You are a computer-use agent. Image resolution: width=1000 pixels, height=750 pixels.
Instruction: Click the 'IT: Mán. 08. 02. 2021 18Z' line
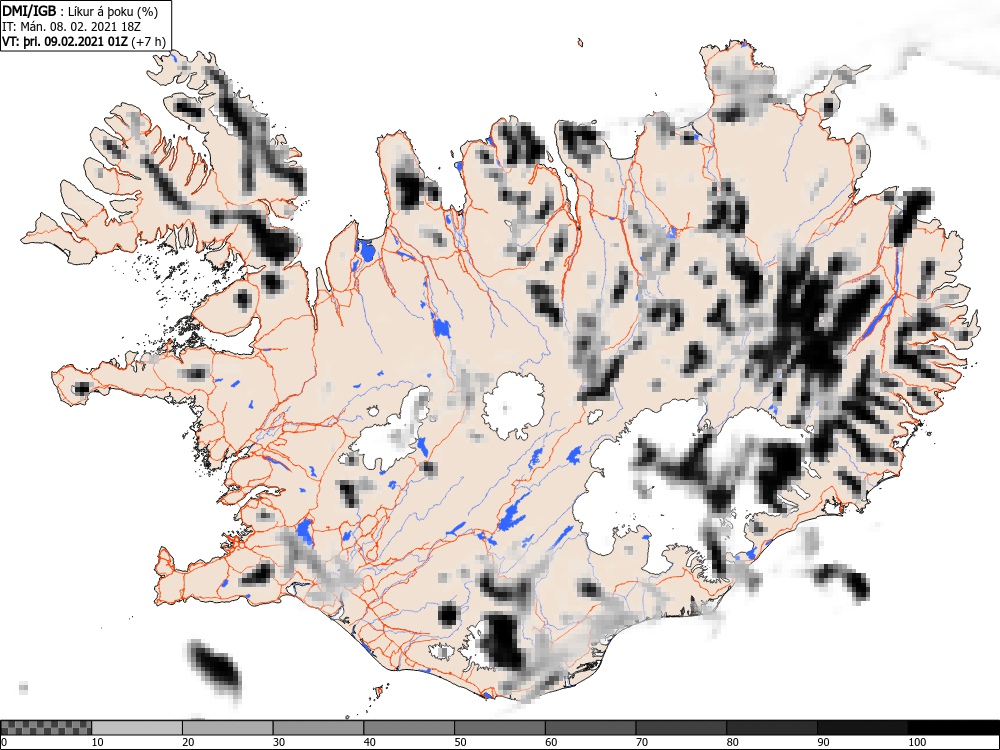(71, 27)
